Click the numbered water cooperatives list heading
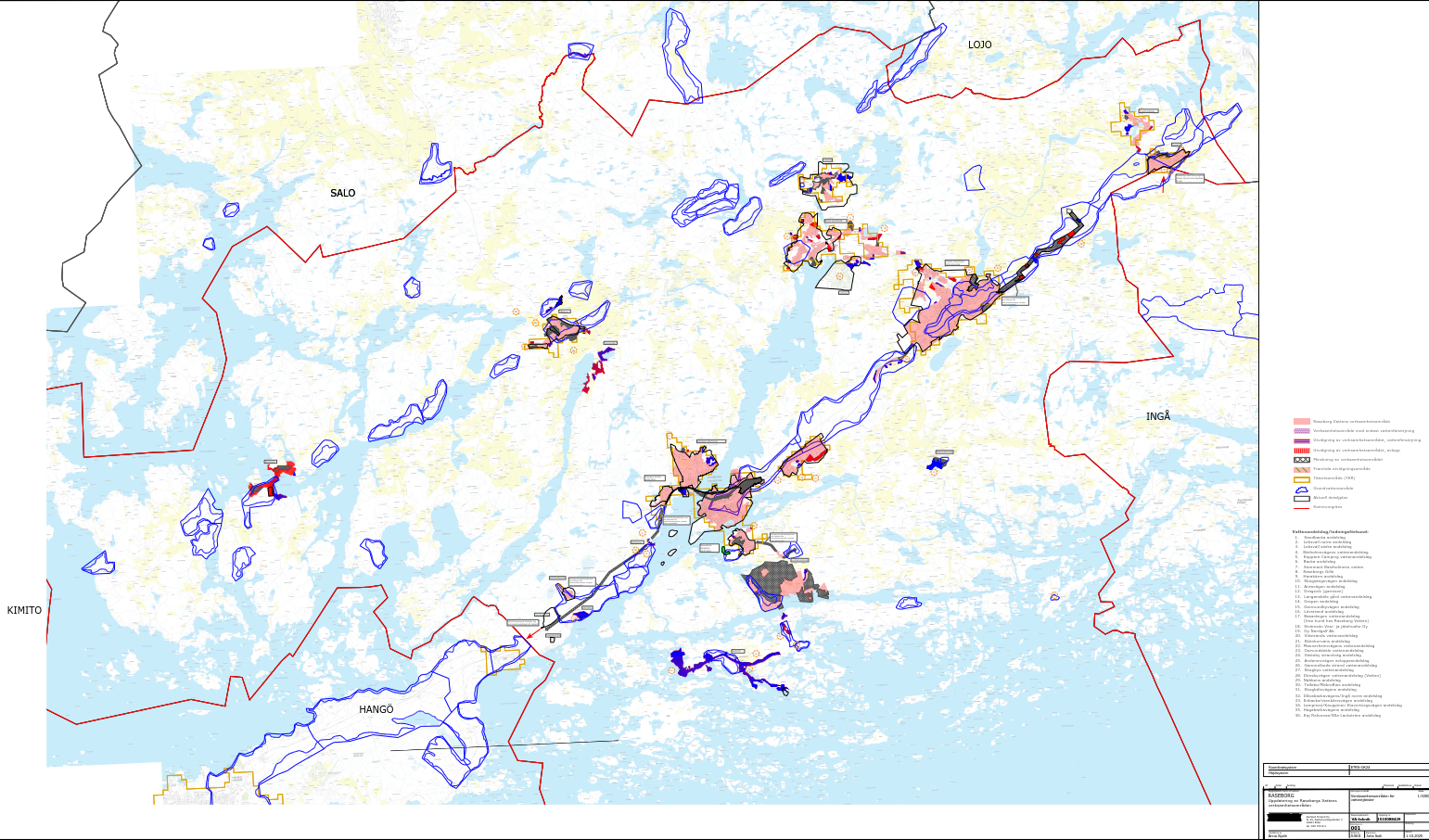This screenshot has width=1429, height=840. [1330, 532]
